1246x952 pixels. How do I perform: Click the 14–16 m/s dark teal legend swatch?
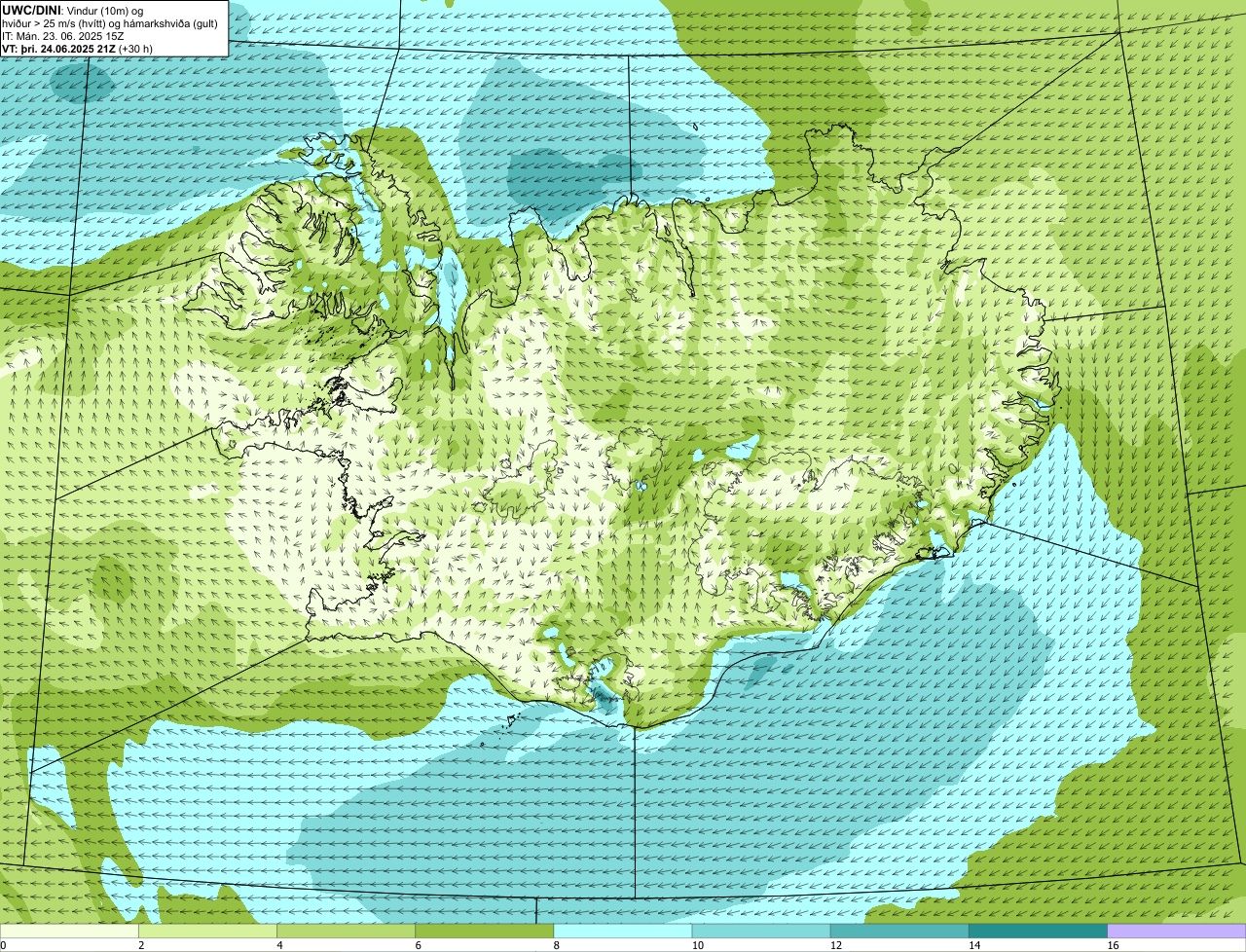click(1039, 931)
